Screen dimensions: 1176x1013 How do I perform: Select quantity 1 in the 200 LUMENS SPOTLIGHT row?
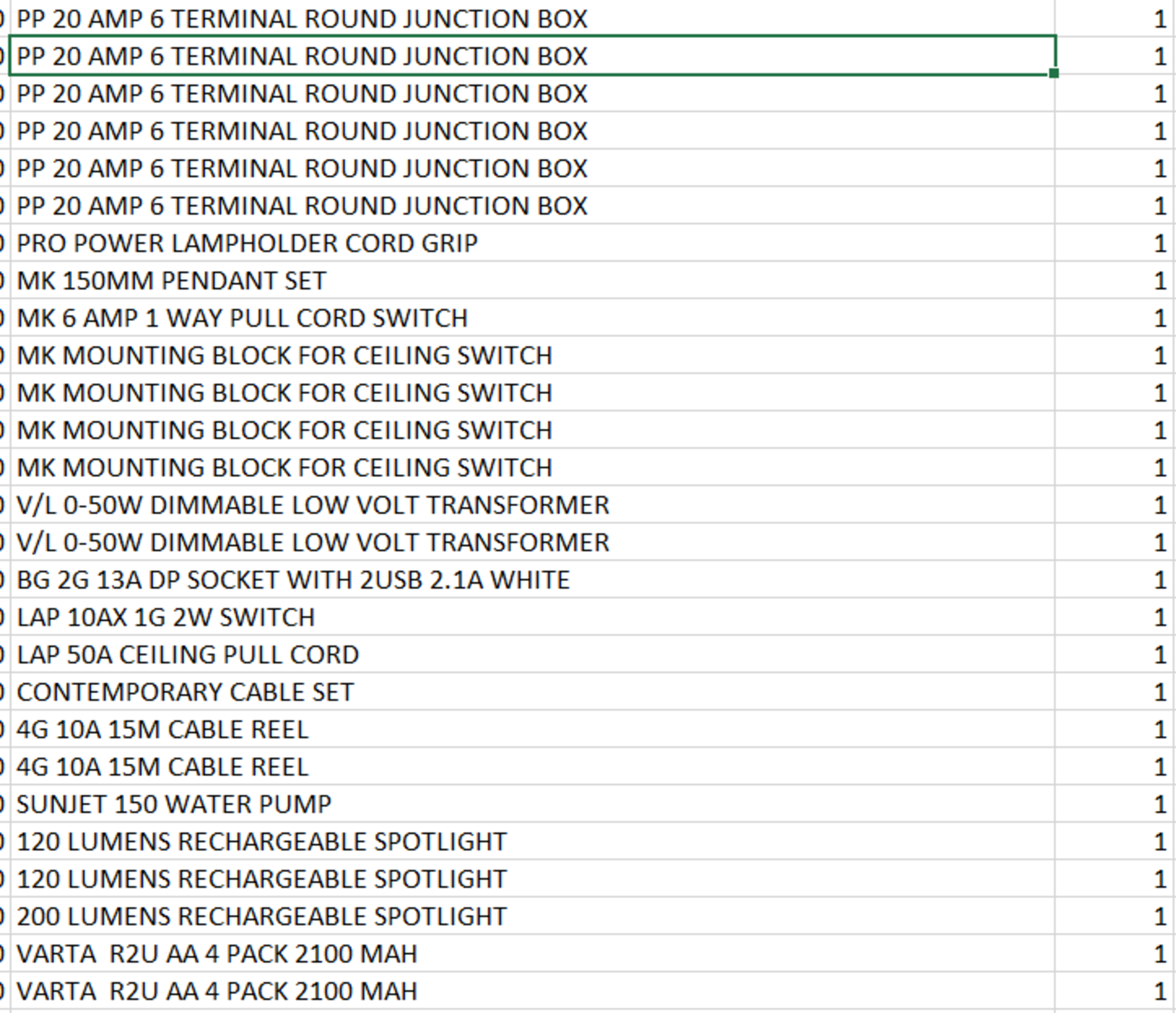[1114, 916]
